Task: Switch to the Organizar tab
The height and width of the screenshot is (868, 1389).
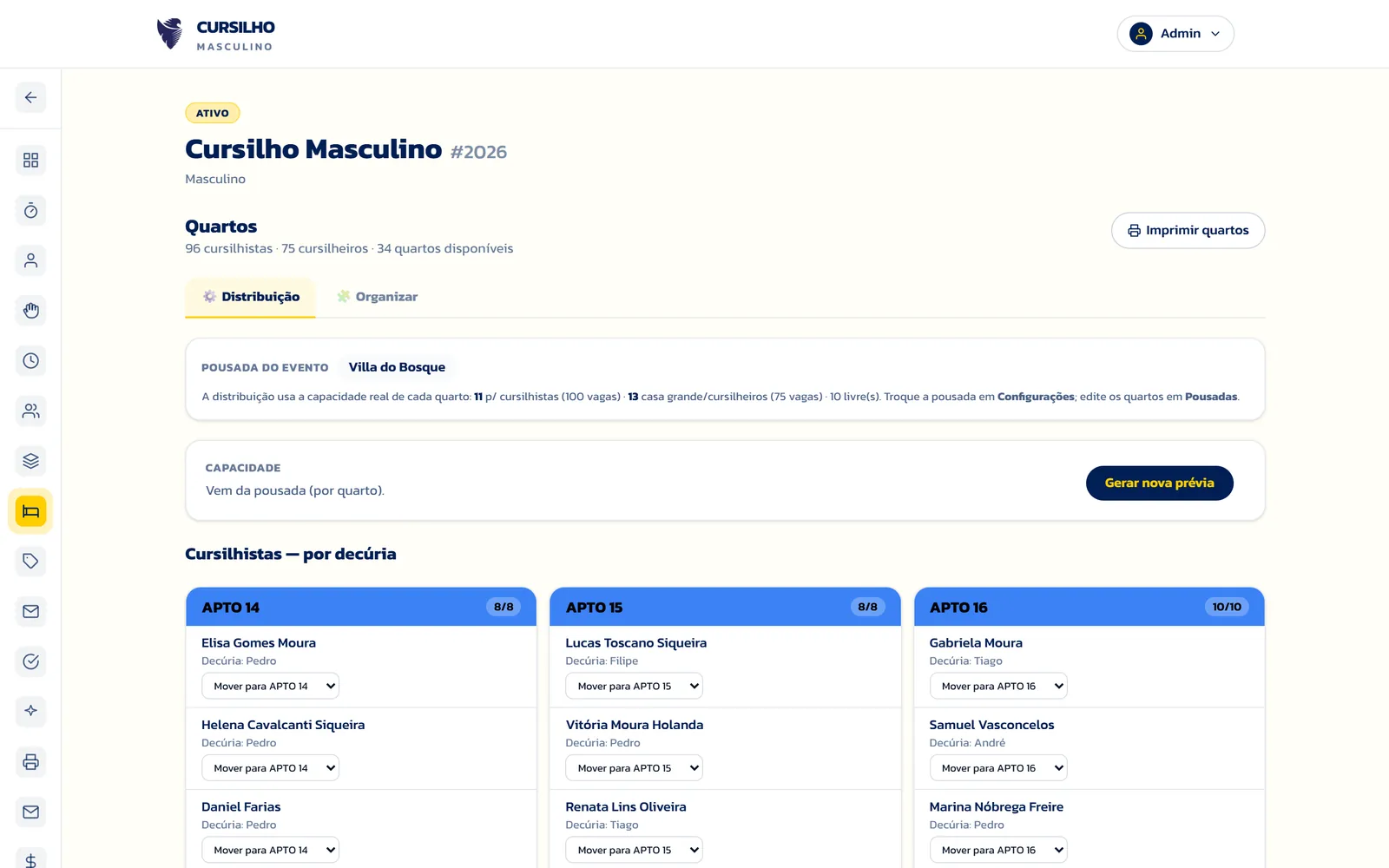Action: click(x=378, y=297)
